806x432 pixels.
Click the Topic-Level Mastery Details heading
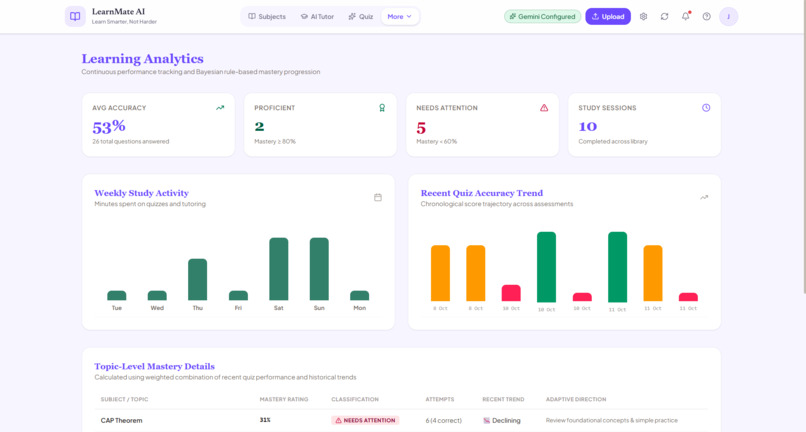154,366
